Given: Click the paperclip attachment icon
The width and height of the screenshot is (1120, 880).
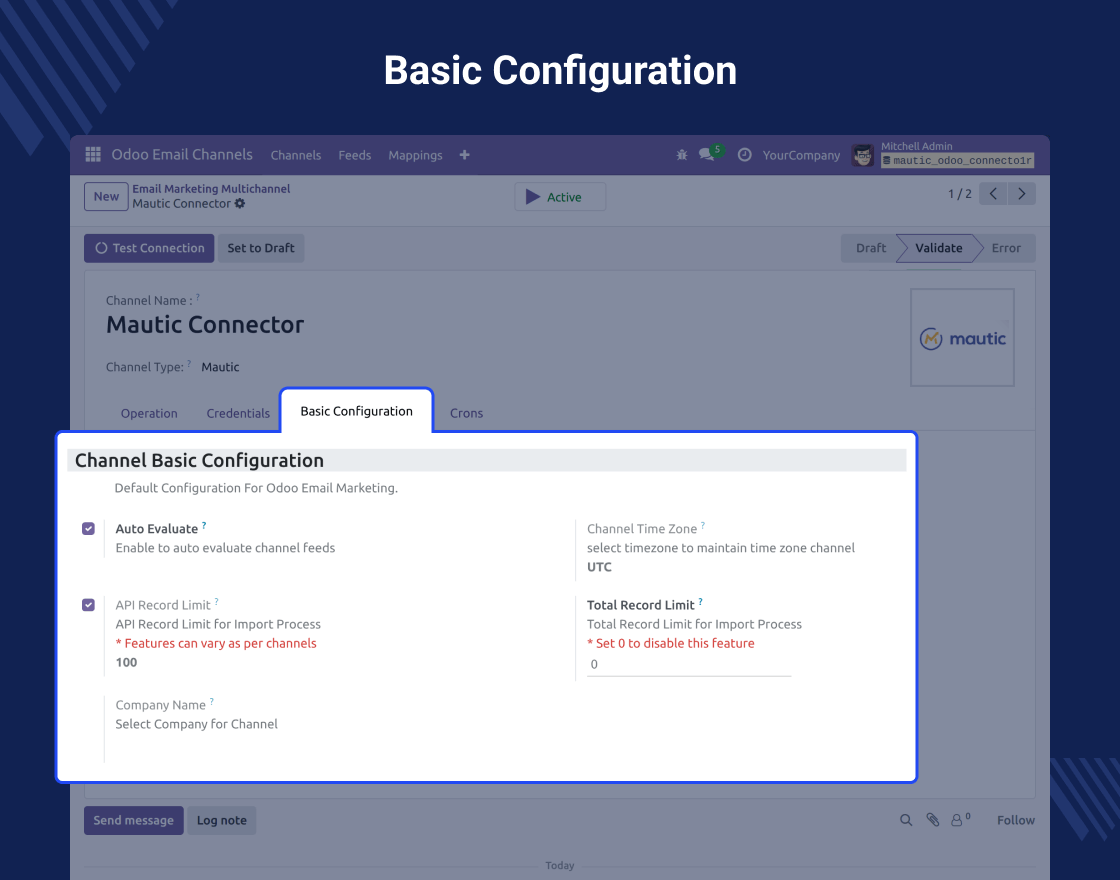Looking at the screenshot, I should point(932,820).
